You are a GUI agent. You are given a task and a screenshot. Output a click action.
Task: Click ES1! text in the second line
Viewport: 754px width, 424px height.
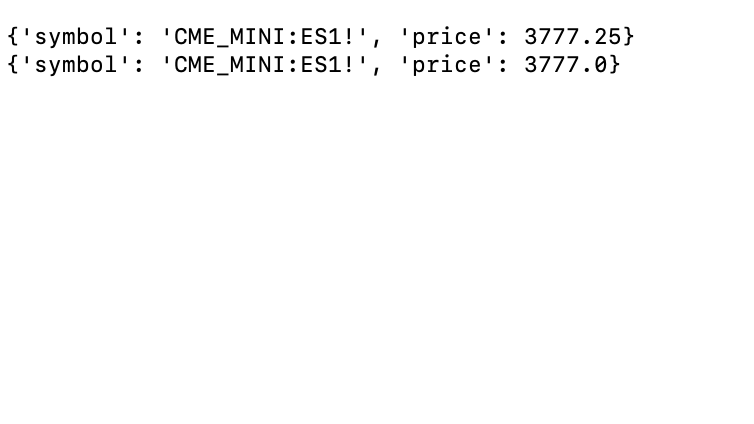(327, 65)
